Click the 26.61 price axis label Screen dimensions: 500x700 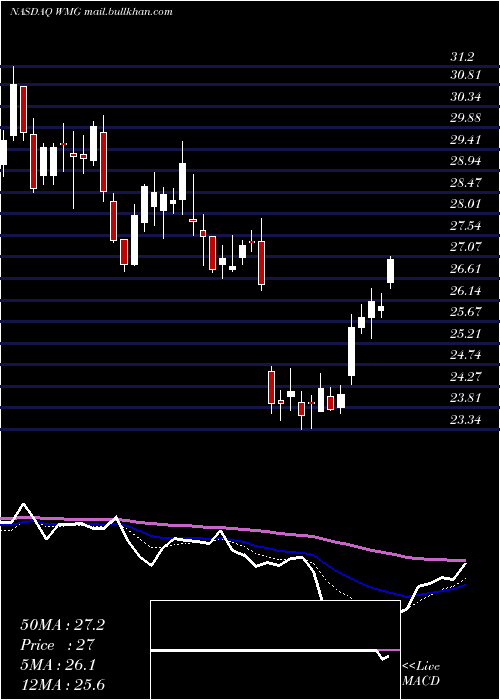tap(466, 268)
